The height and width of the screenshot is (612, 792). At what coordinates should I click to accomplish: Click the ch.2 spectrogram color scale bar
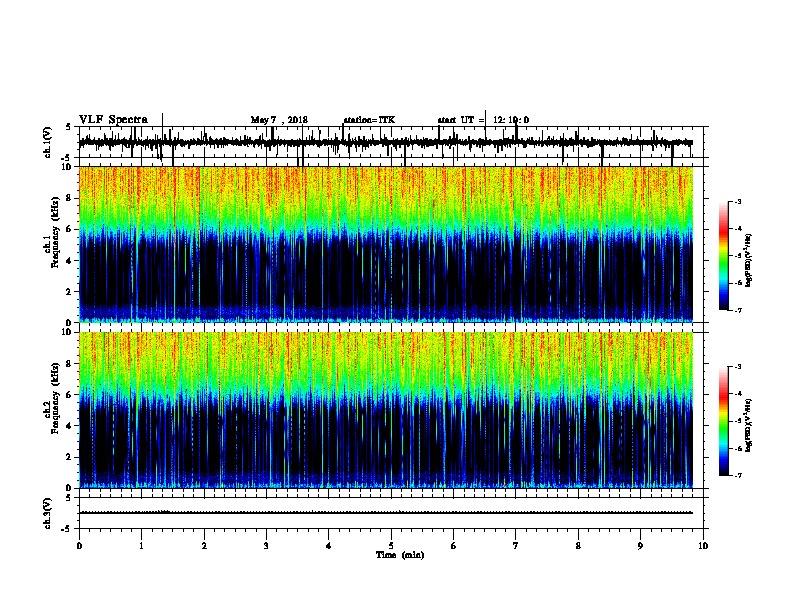724,421
